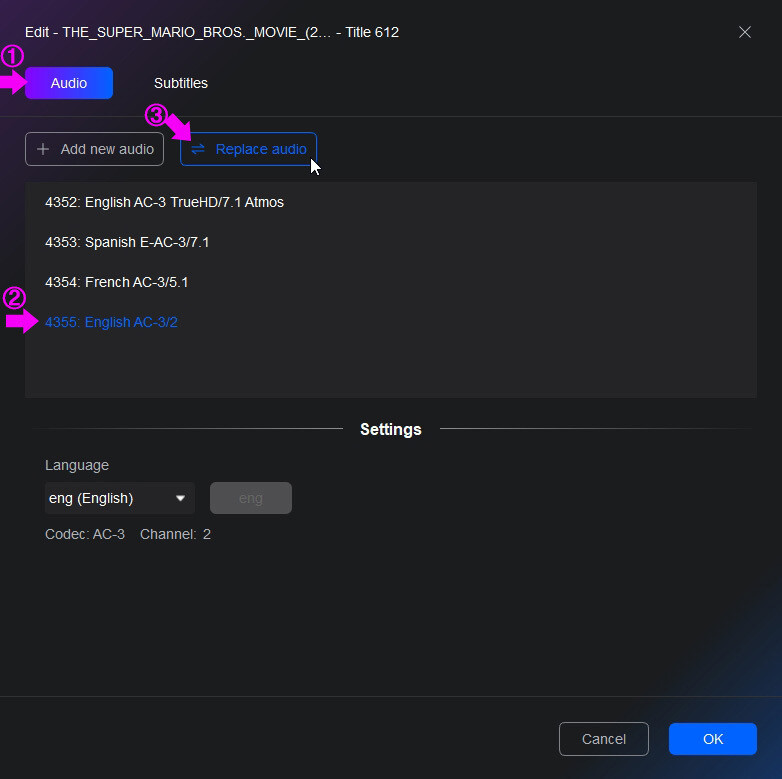Click the Settings section heading

[x=391, y=429]
